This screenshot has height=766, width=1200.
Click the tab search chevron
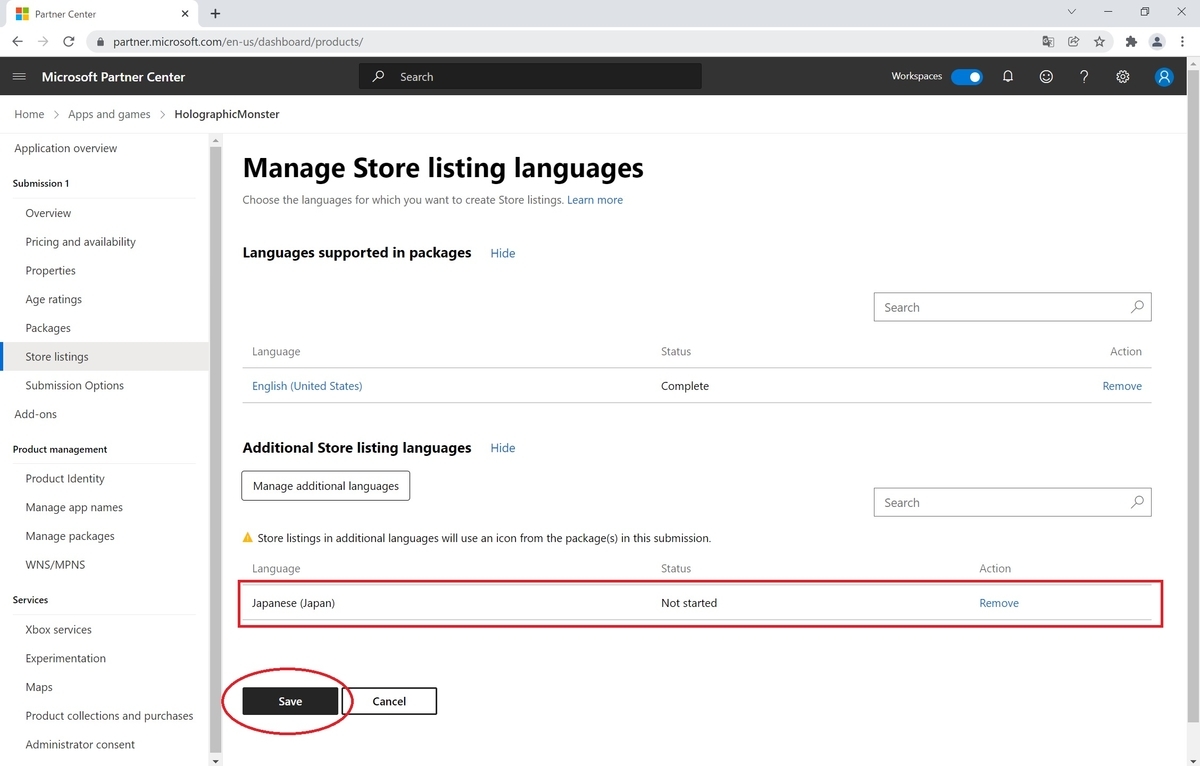[1071, 12]
